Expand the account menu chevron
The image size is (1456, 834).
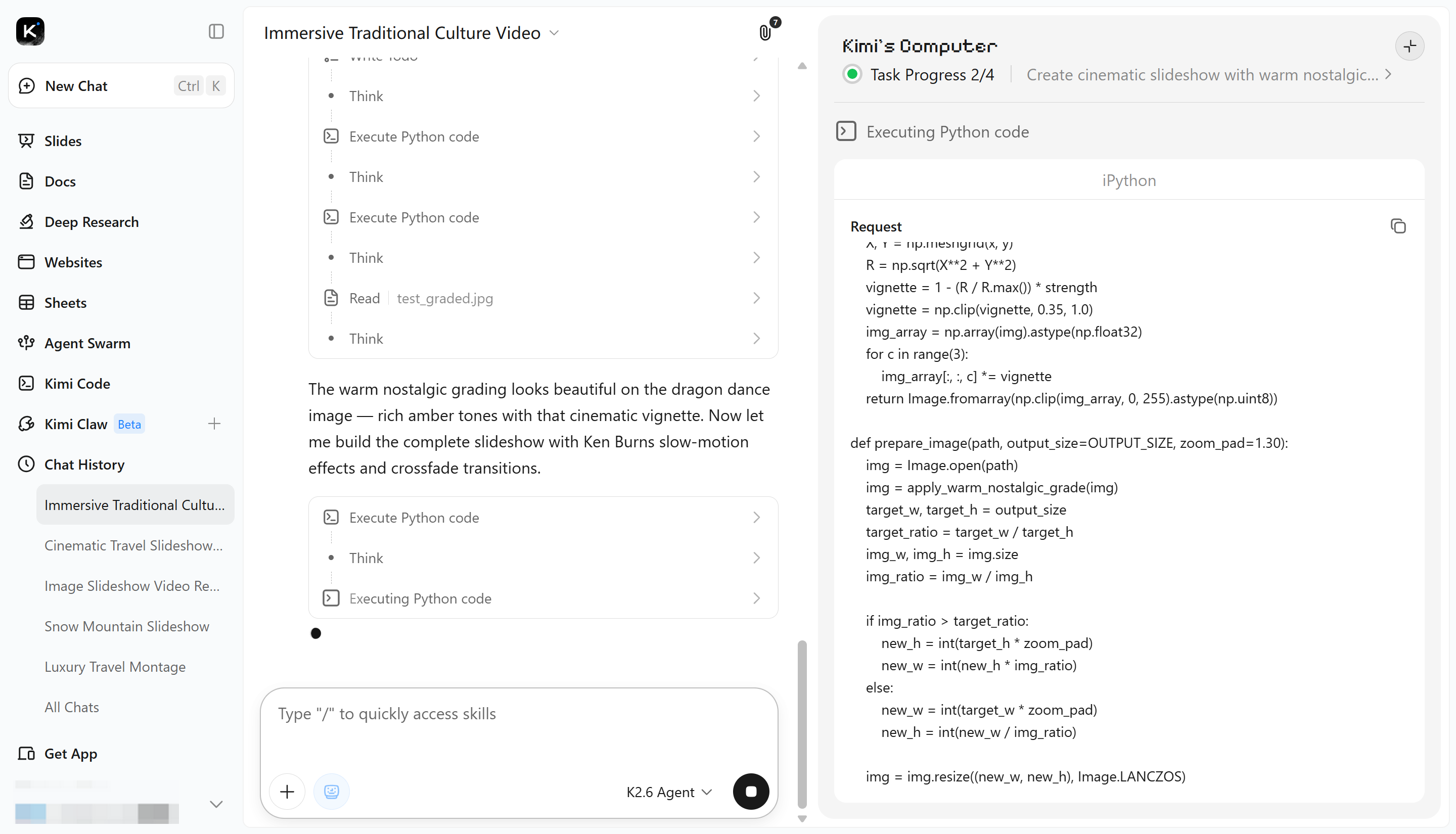click(216, 805)
